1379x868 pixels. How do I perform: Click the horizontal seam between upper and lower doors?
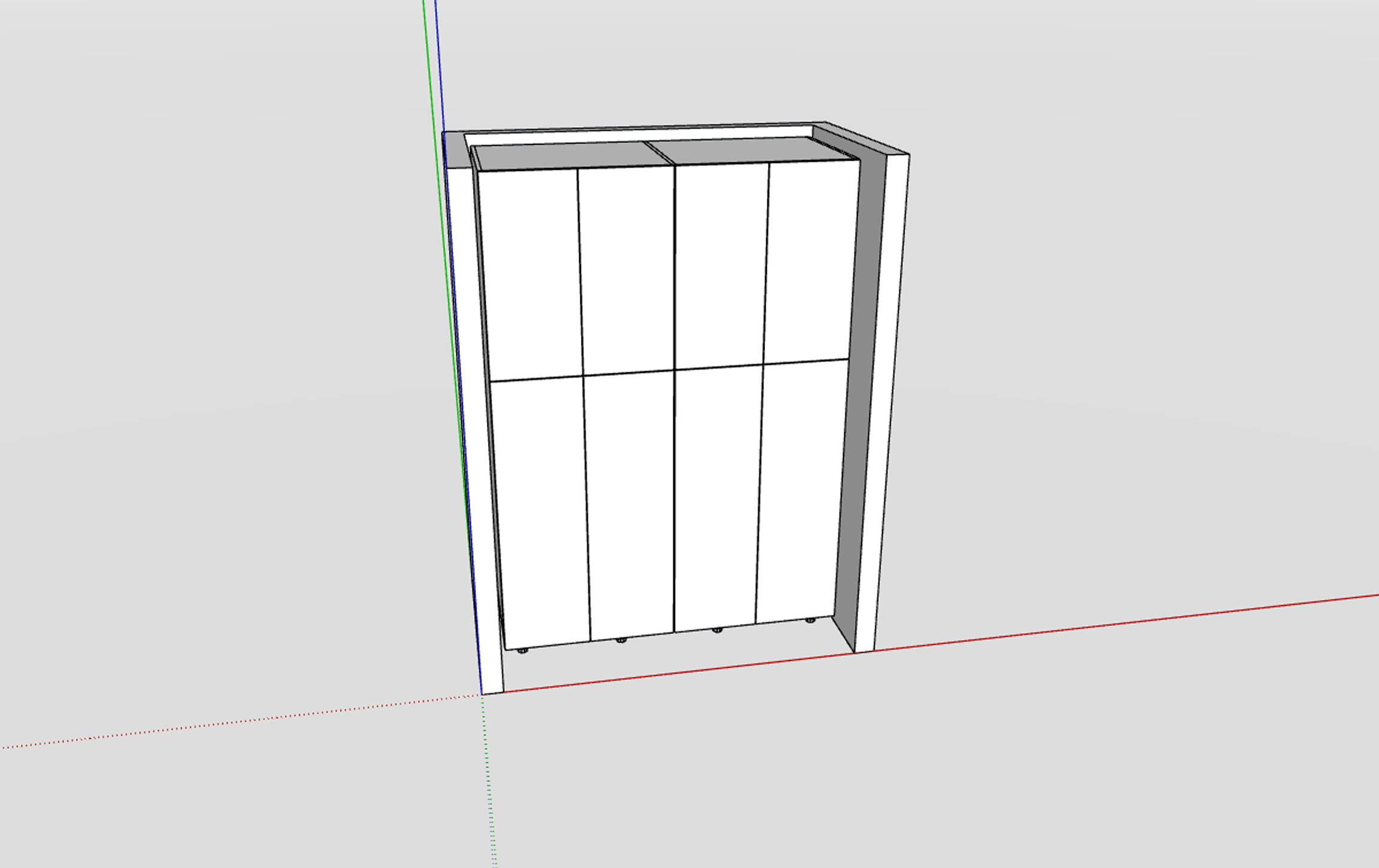click(x=630, y=372)
